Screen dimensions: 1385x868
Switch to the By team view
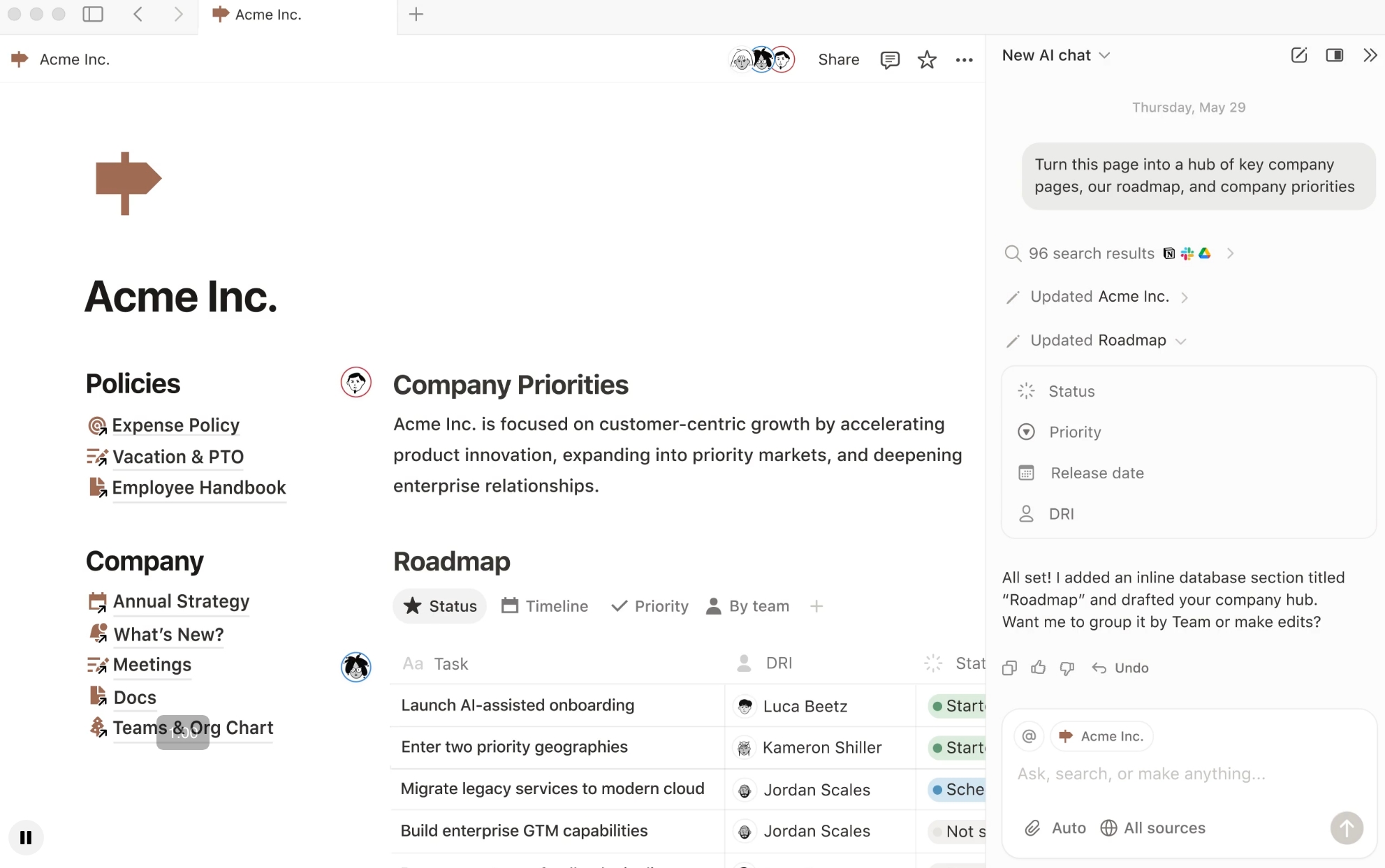click(x=747, y=606)
